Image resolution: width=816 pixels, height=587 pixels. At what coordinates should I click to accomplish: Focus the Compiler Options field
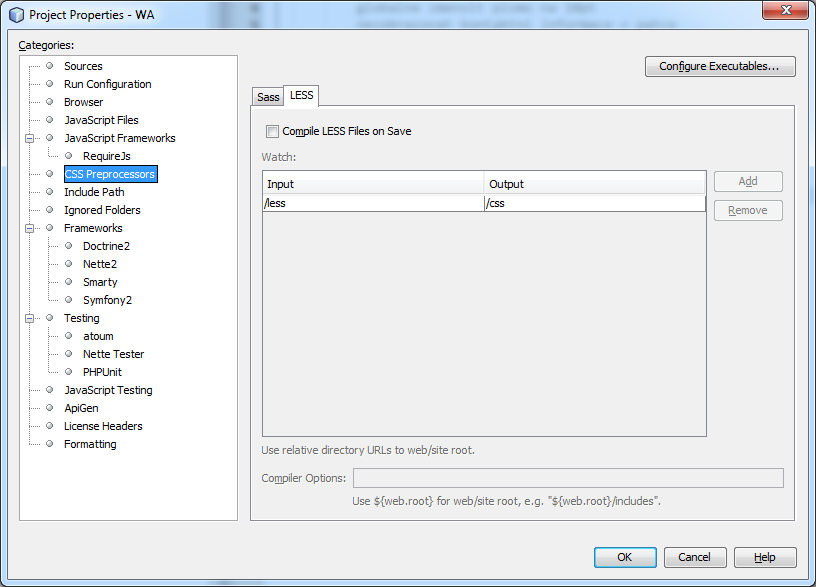click(x=568, y=478)
